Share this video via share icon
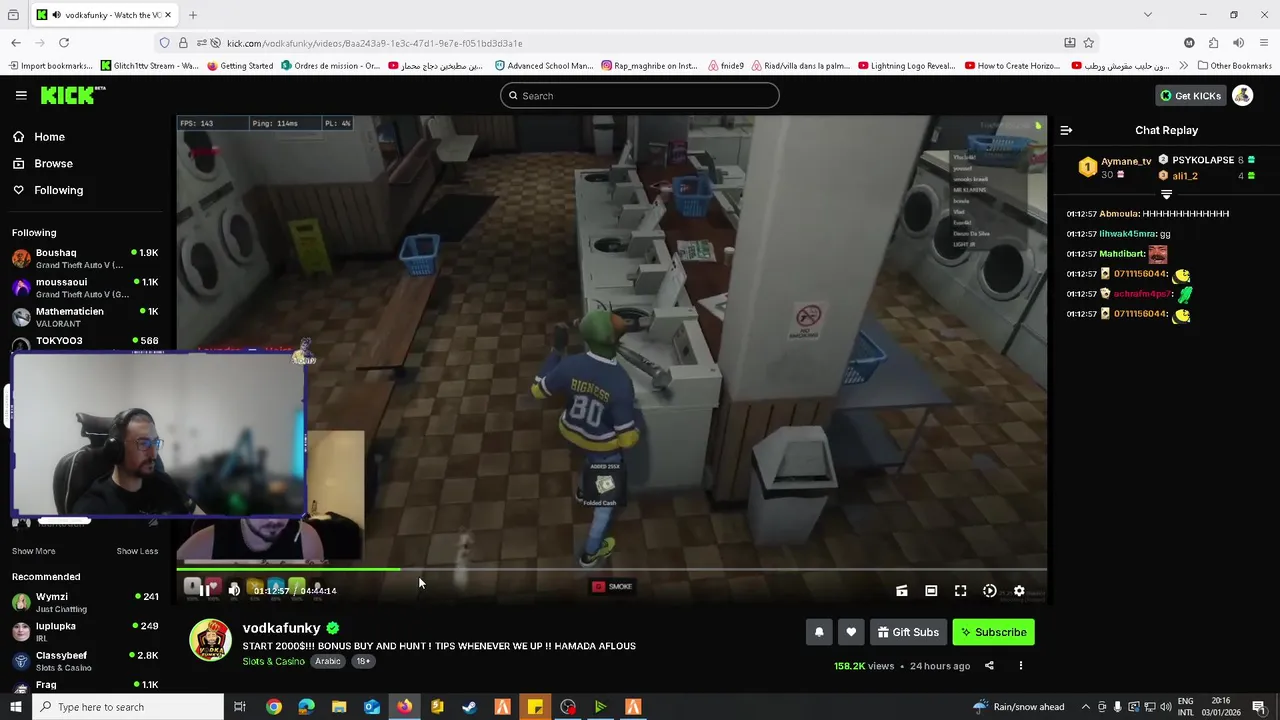The image size is (1280, 720). [989, 666]
